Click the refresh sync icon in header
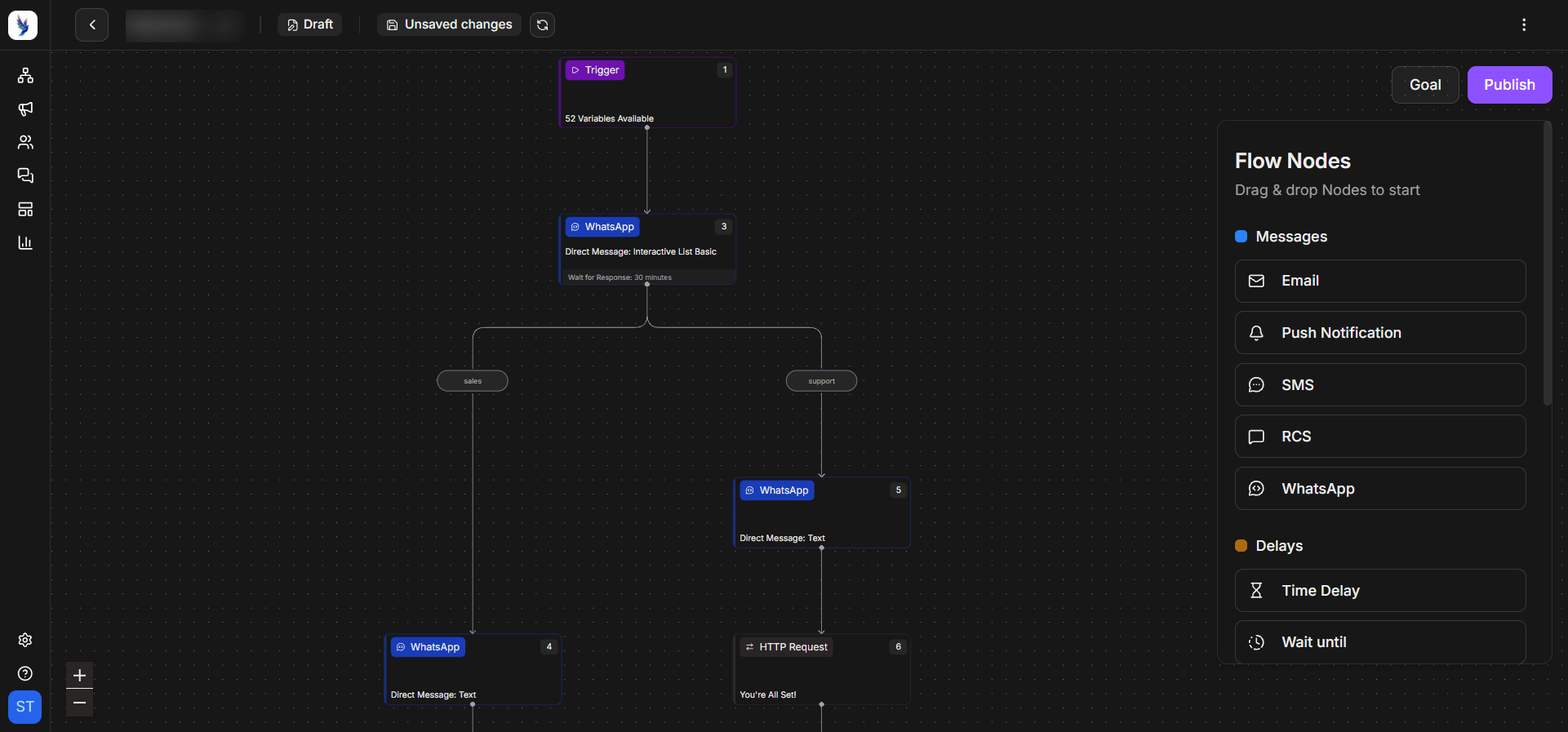 542,24
